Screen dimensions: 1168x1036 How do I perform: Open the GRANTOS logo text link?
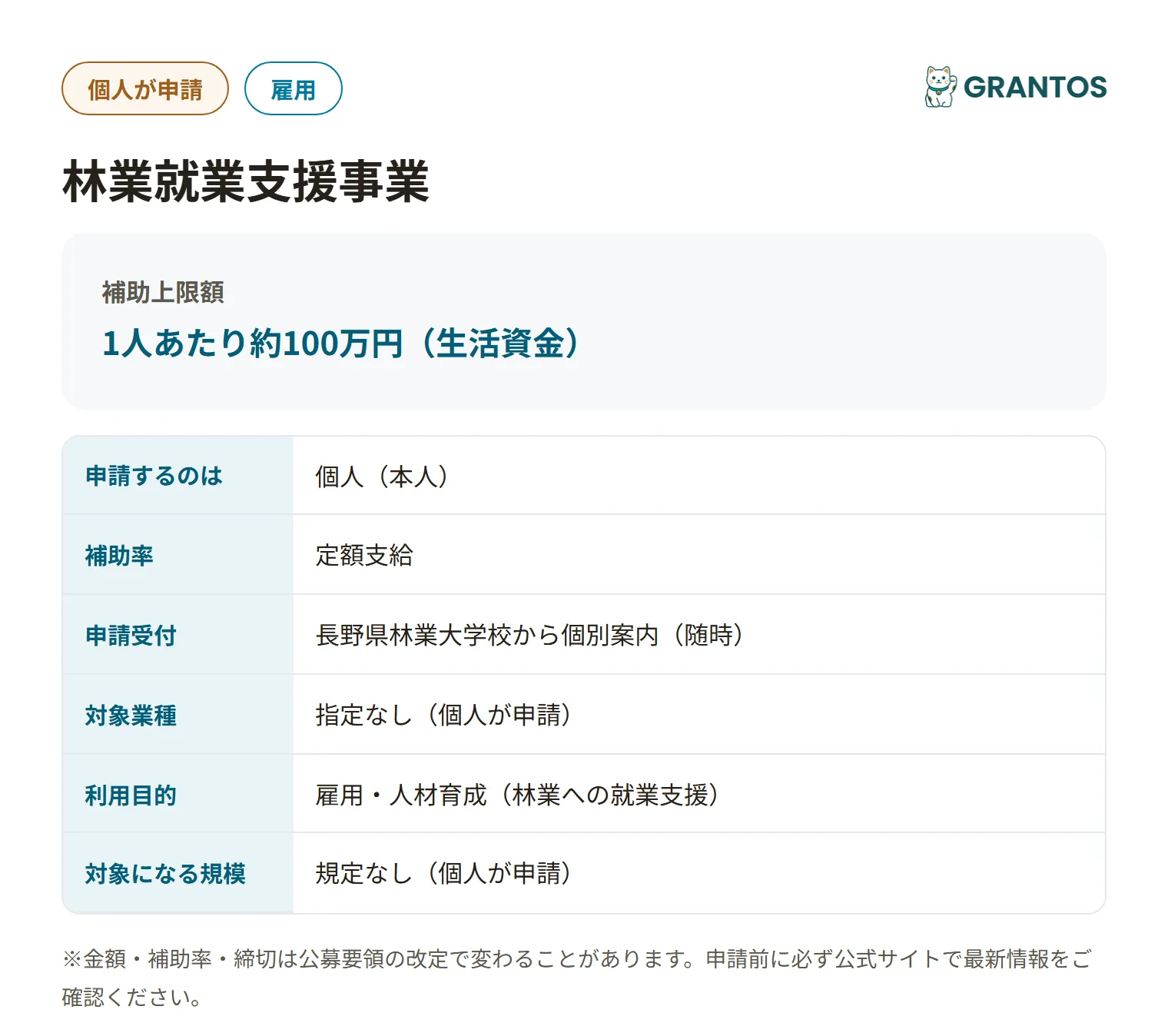(x=1034, y=87)
